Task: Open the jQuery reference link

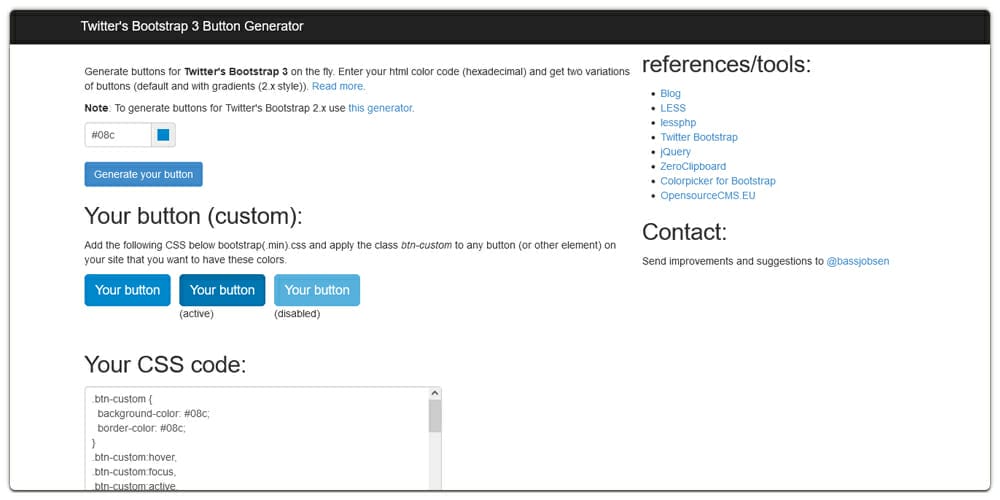Action: tap(675, 152)
